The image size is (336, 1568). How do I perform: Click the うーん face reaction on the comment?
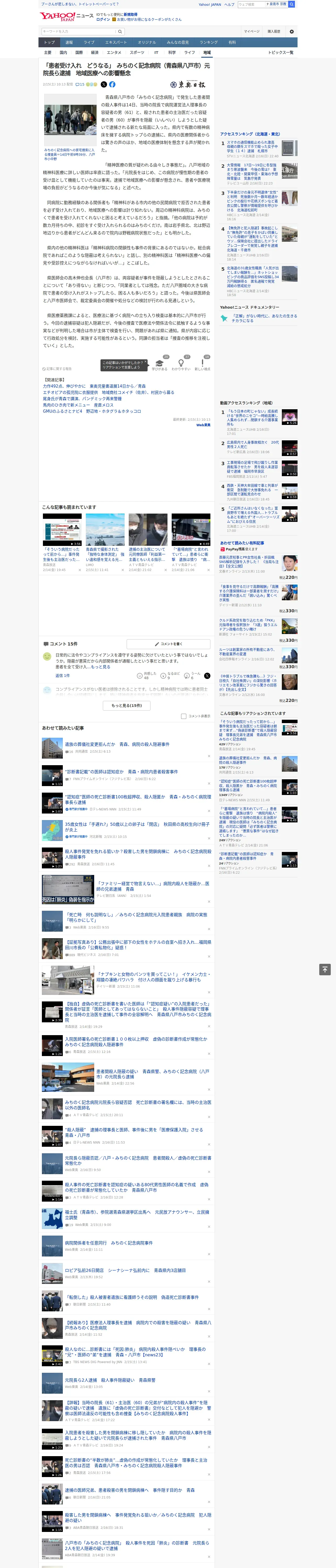(187, 676)
